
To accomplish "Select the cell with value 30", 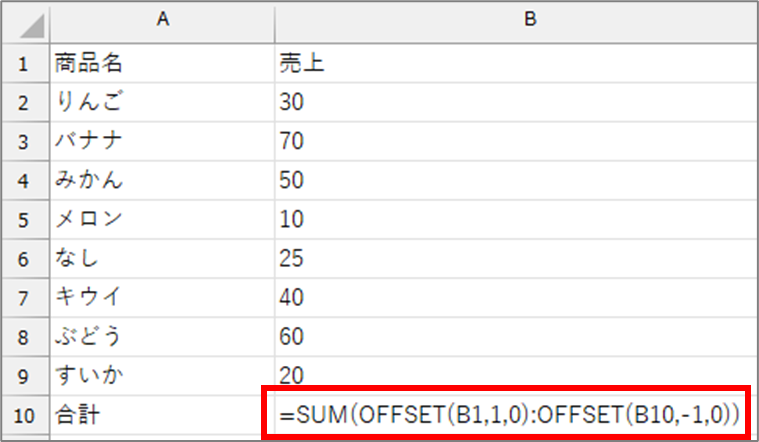I will coord(516,102).
